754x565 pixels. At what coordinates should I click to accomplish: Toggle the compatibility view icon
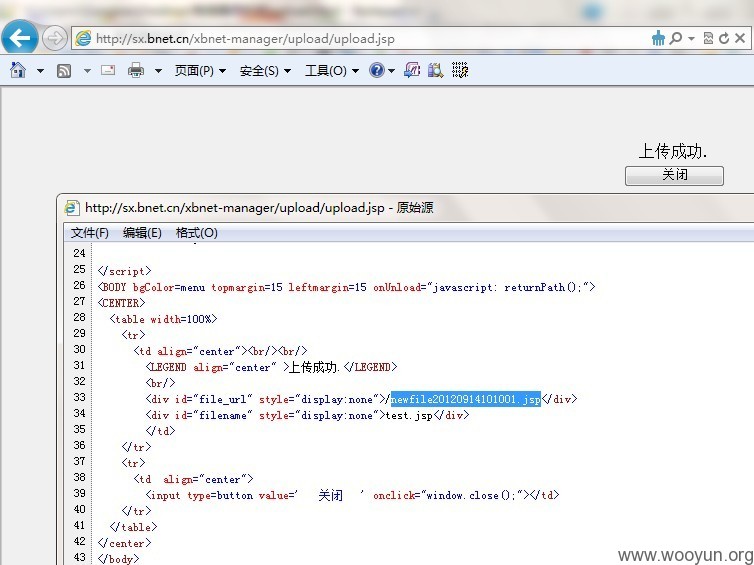click(x=708, y=38)
